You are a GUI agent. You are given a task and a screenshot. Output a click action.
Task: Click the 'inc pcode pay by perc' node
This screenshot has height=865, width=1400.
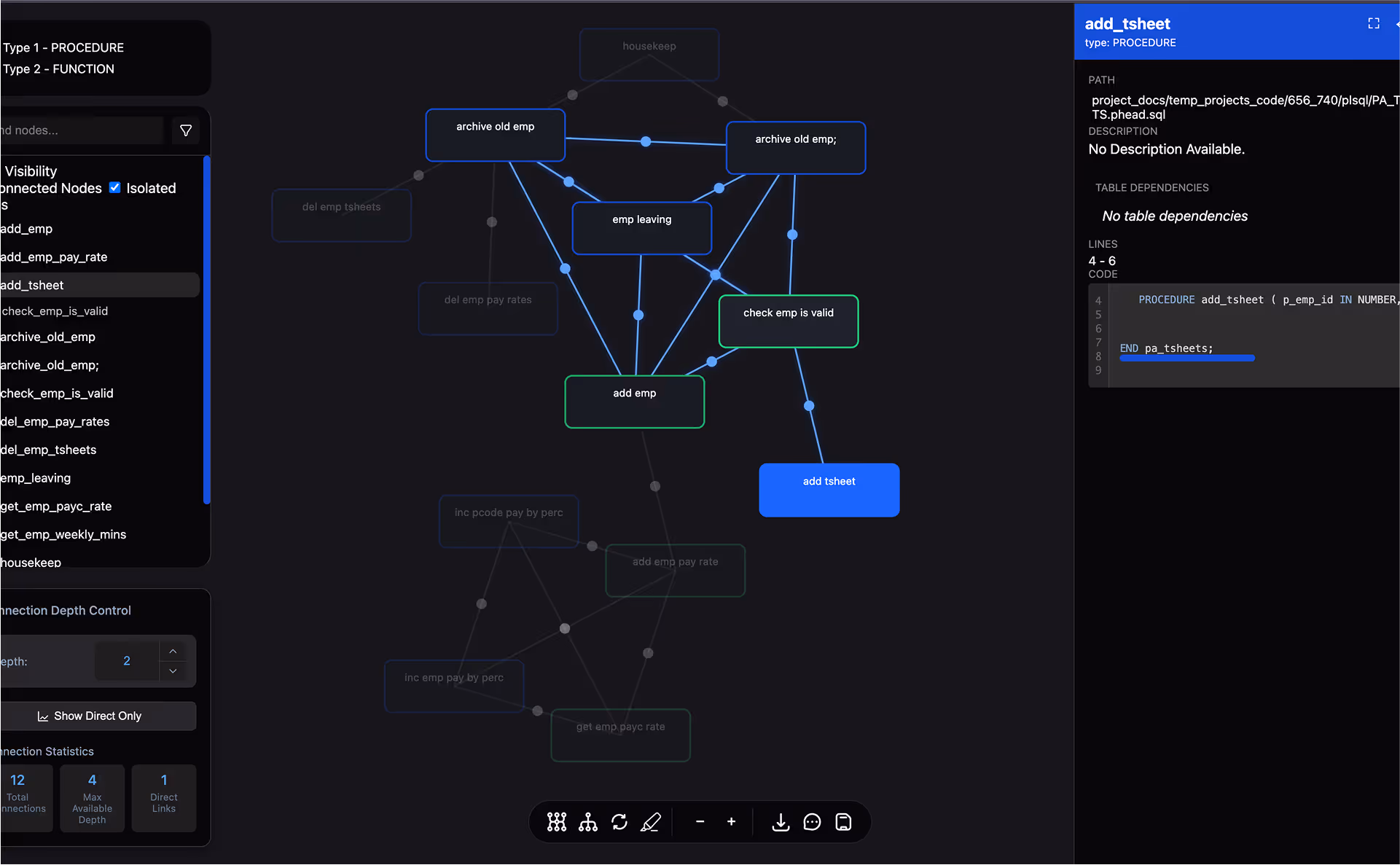pos(509,521)
